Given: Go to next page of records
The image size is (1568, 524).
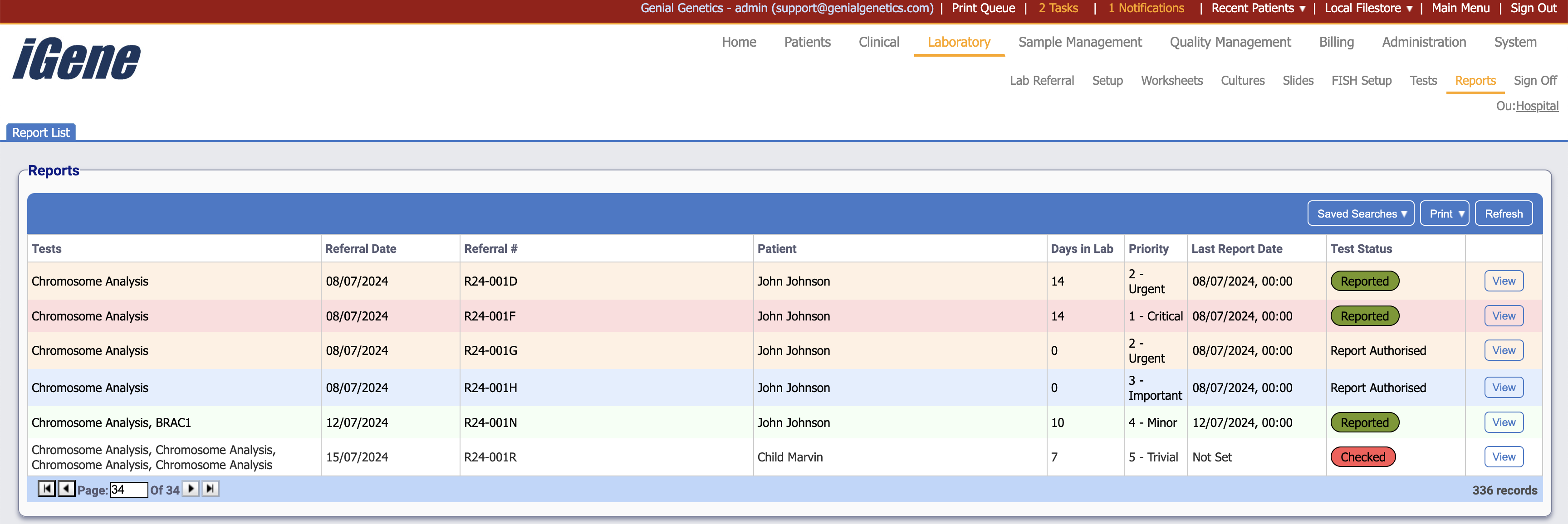Looking at the screenshot, I should pos(191,489).
